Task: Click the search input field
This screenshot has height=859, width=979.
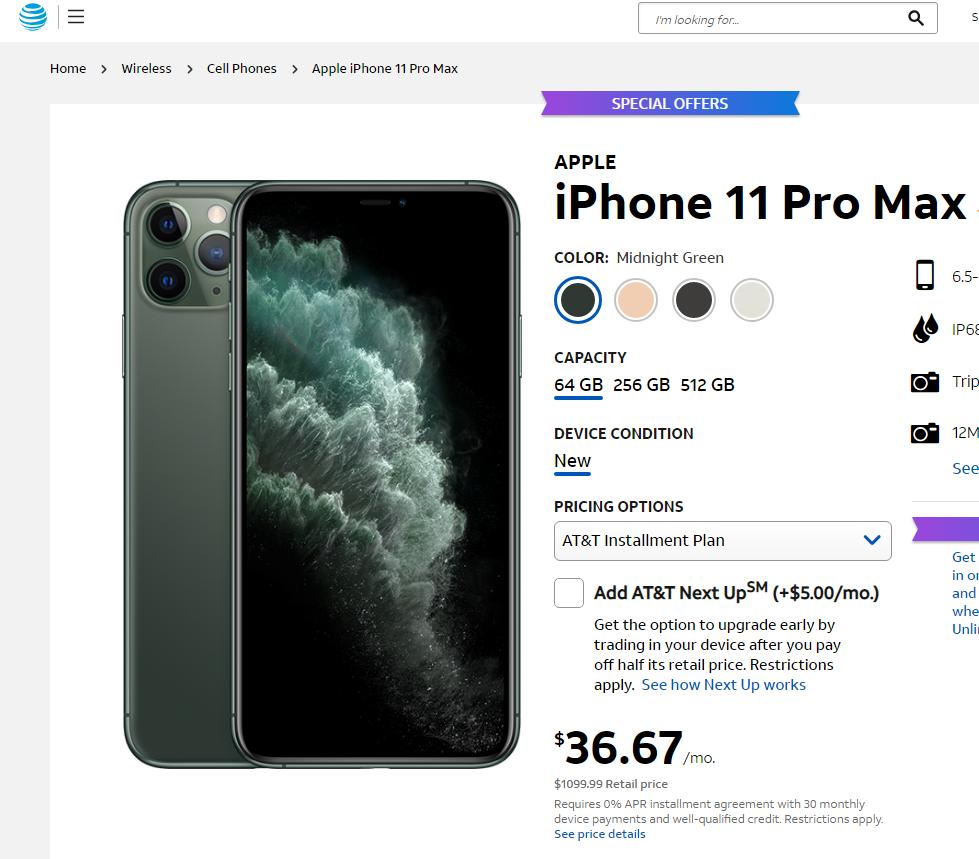Action: tap(770, 18)
